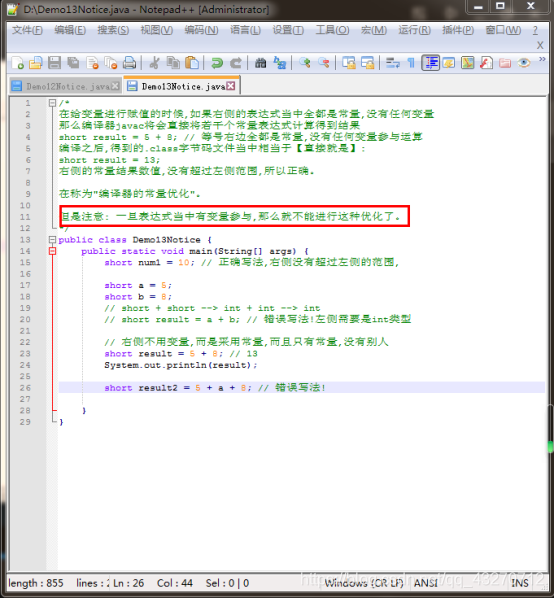Switch to the Demo12Notice.java tab
This screenshot has width=554, height=598.
tap(65, 87)
